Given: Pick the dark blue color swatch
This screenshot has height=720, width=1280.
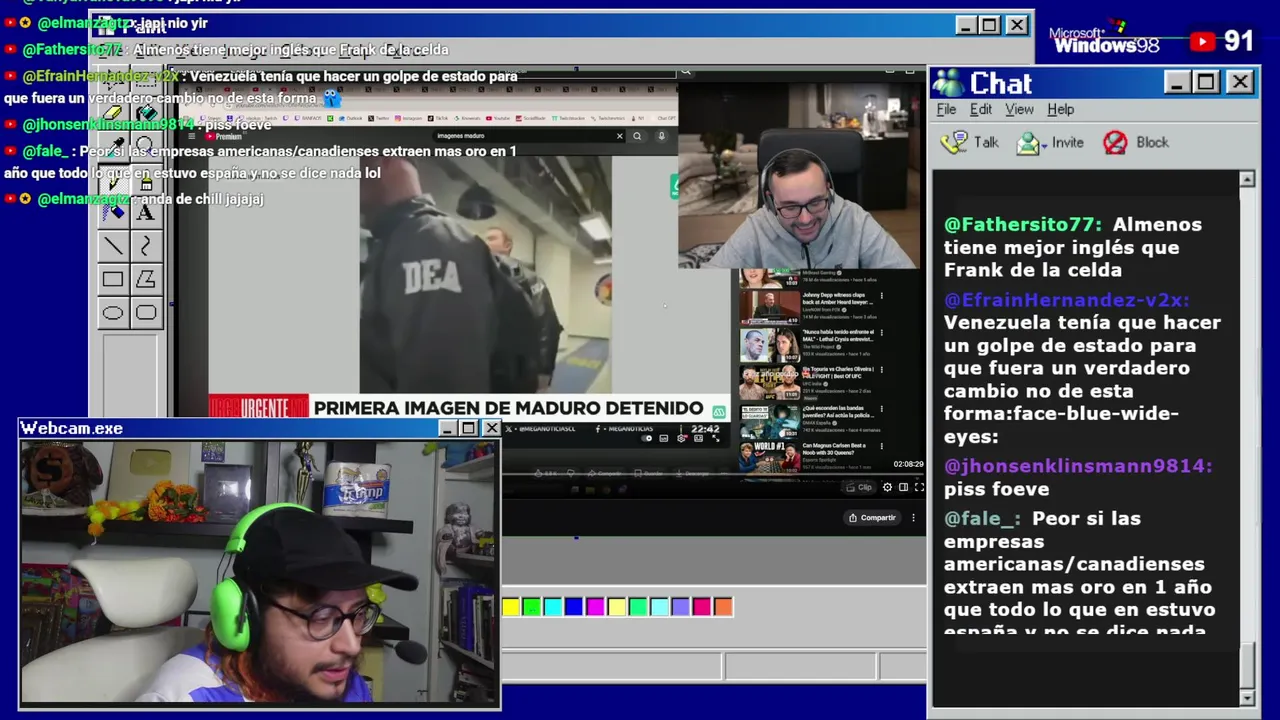Looking at the screenshot, I should point(574,606).
